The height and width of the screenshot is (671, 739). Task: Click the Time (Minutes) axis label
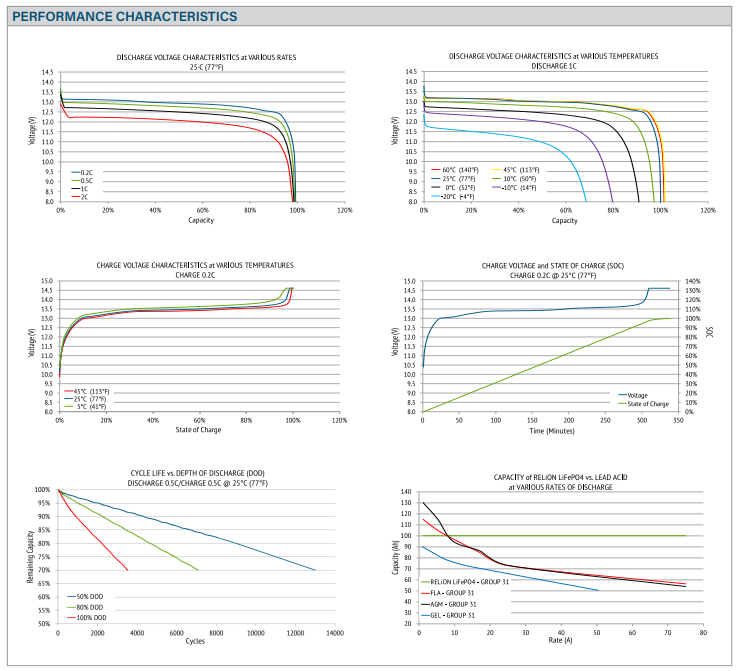[x=552, y=429]
